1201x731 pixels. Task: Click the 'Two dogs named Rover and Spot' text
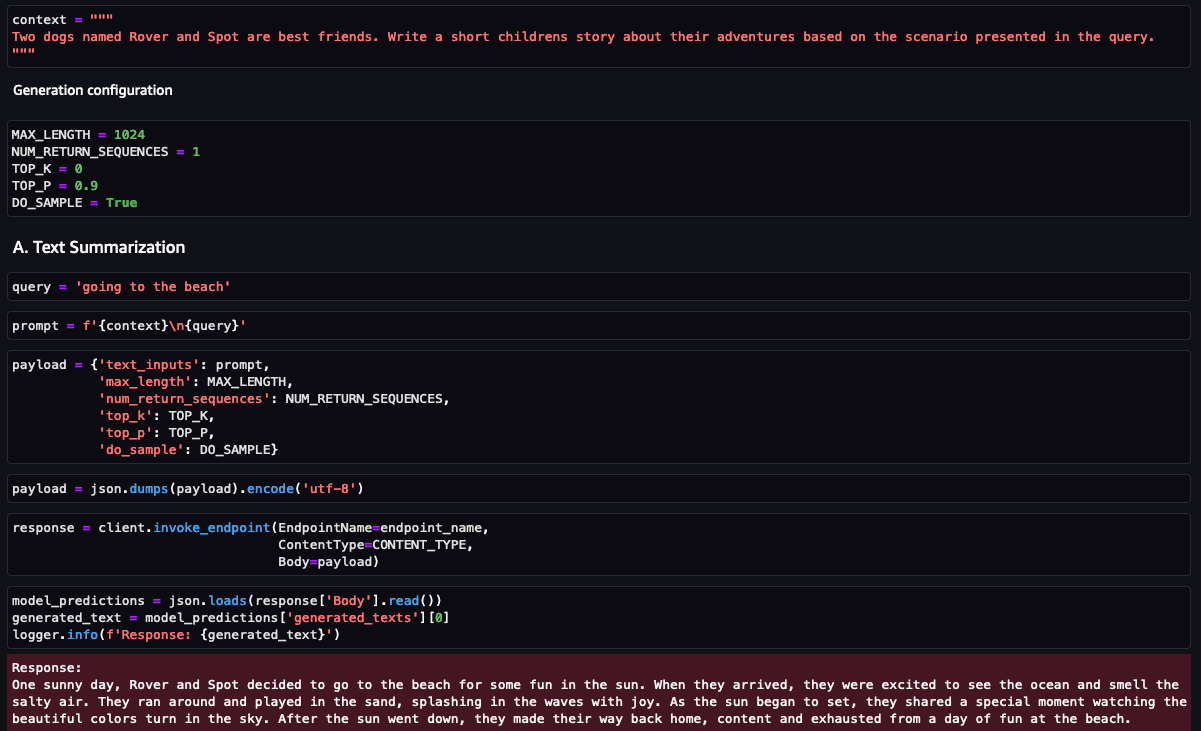(583, 37)
